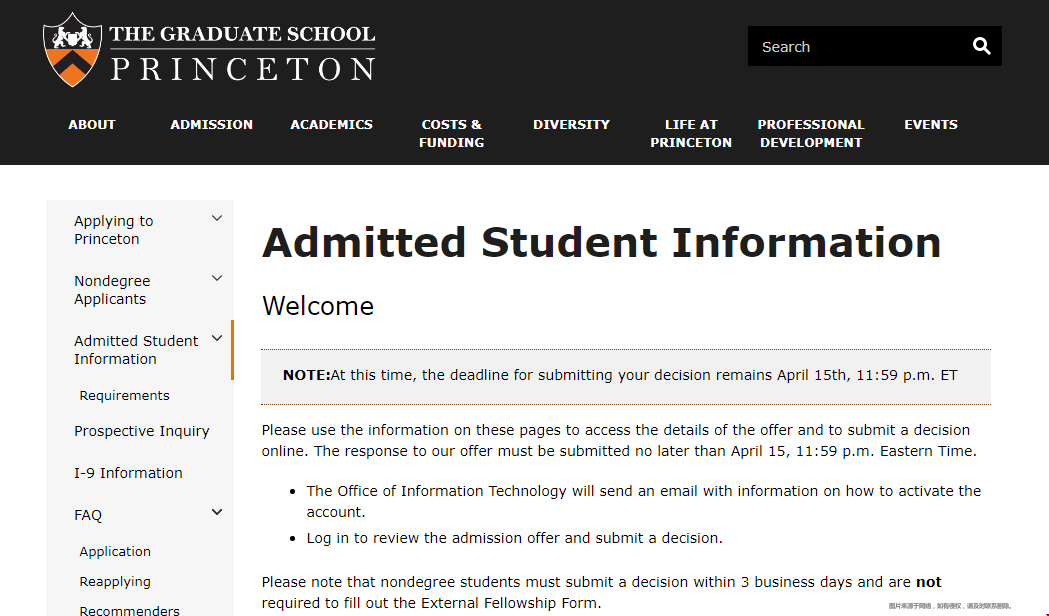Open the Costs & Funding menu
The height and width of the screenshot is (616, 1049).
click(452, 133)
